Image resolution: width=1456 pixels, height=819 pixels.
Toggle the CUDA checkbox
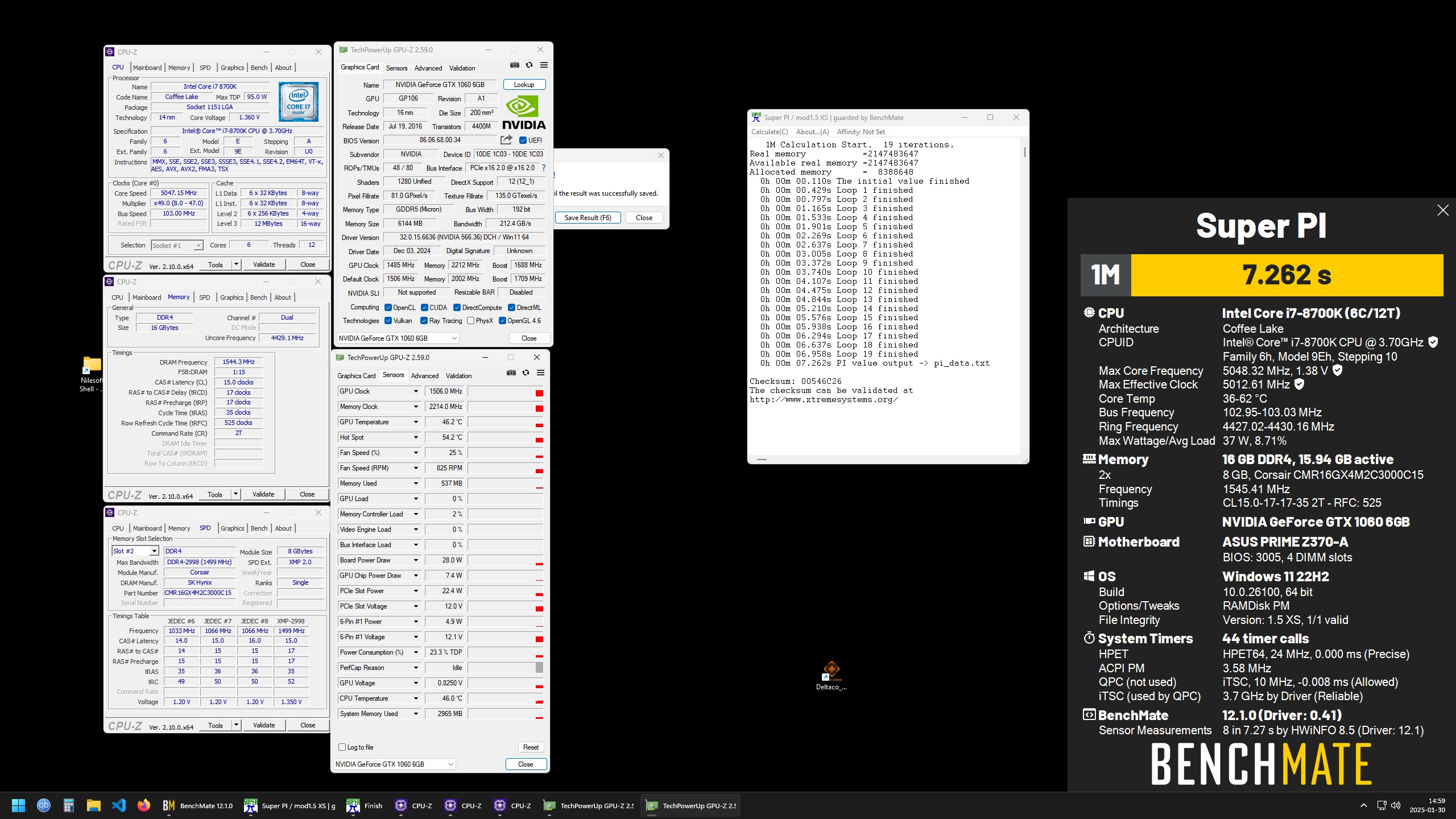click(424, 308)
